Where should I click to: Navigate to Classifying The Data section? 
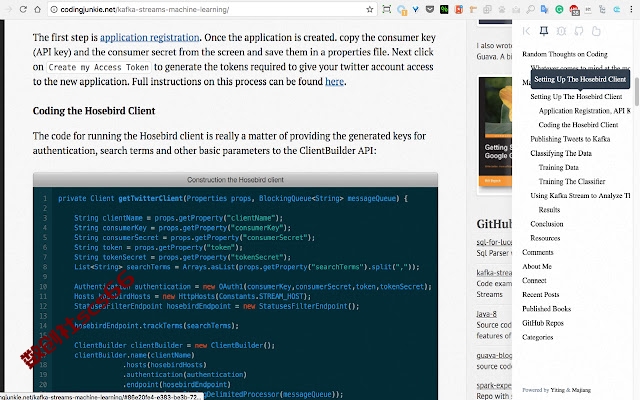[x=561, y=153]
